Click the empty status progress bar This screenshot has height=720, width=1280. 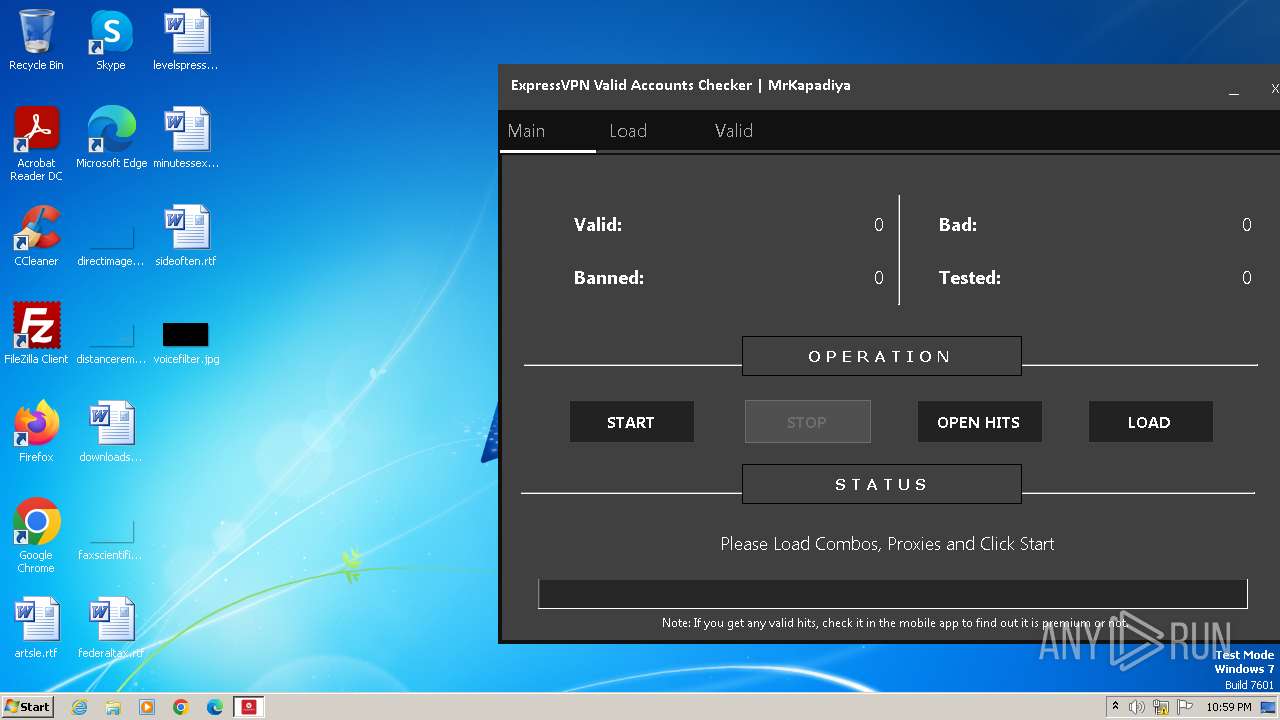[x=892, y=594]
